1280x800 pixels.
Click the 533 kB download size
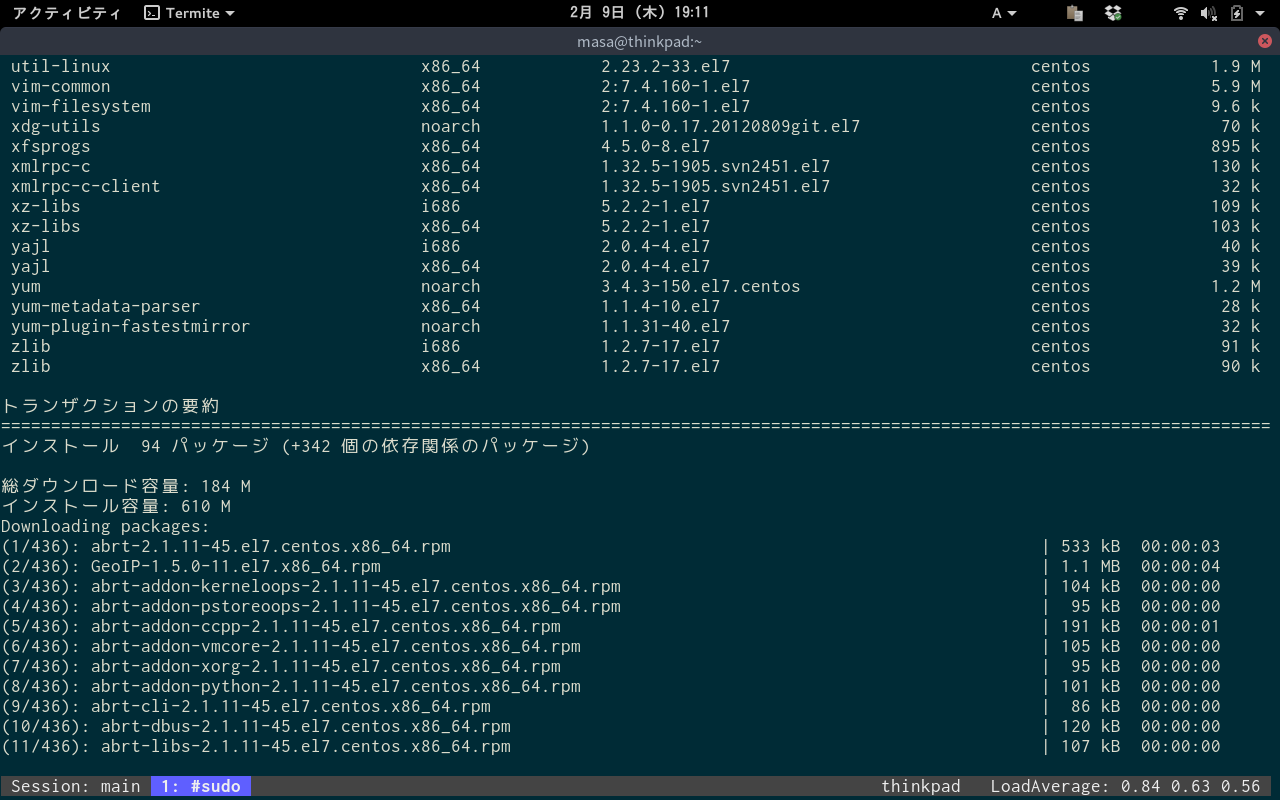click(x=1090, y=546)
